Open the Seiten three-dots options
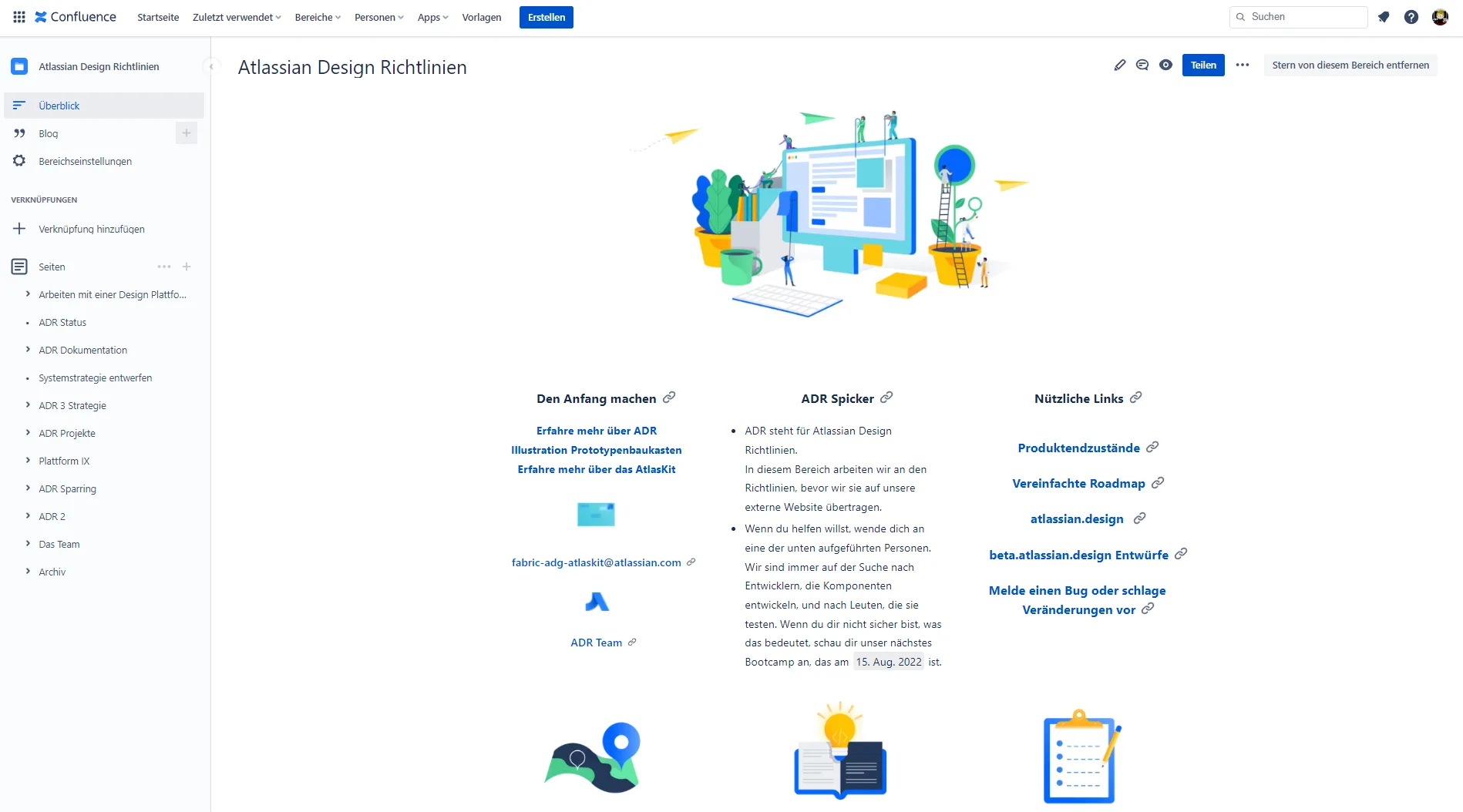Viewport: 1463px width, 812px height. 164,267
